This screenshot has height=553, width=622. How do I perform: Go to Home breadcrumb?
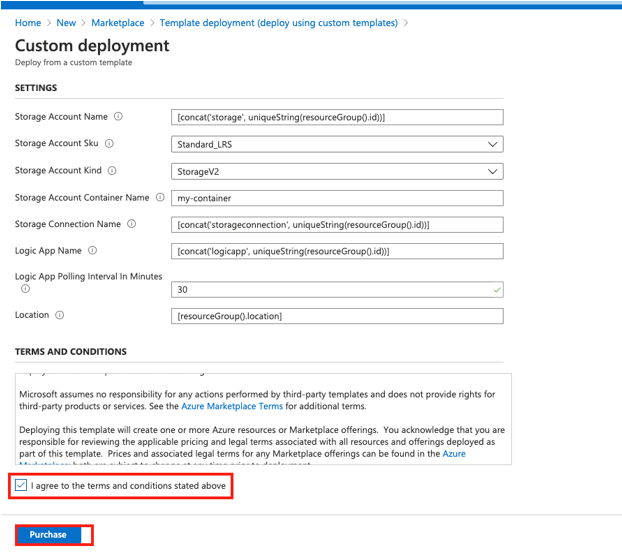click(28, 23)
